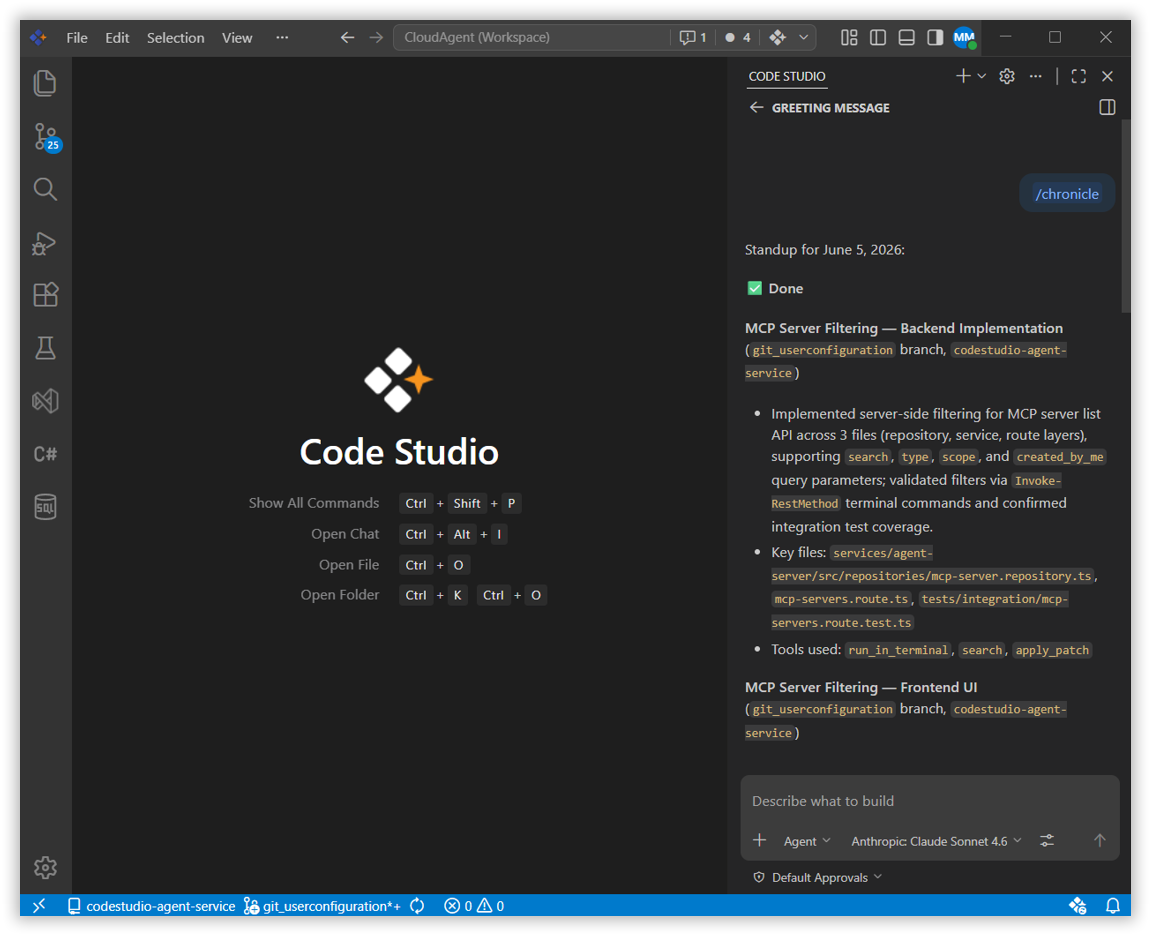Open the File menu
Image resolution: width=1151 pixels, height=936 pixels.
pos(77,37)
